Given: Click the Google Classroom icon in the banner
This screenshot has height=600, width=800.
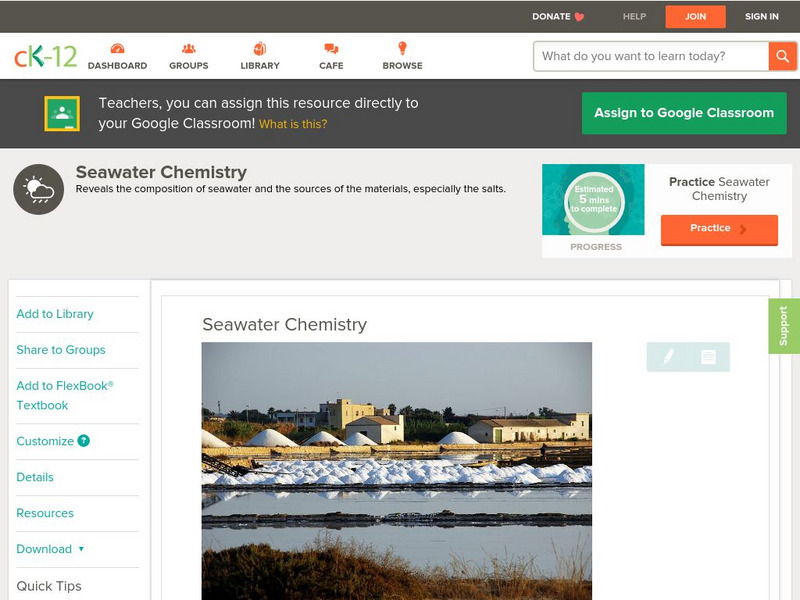Looking at the screenshot, I should coord(62,112).
